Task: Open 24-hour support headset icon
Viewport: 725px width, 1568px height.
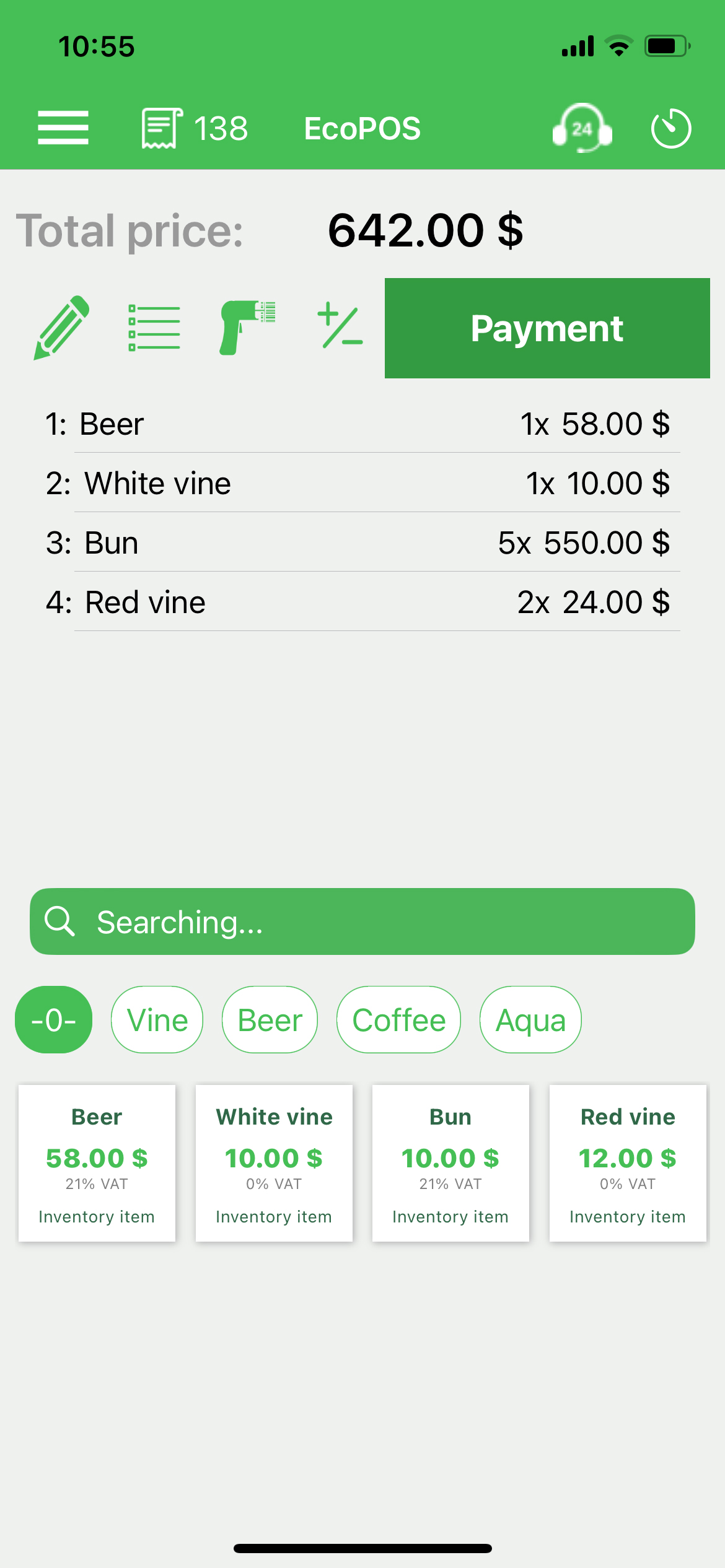Action: (x=582, y=128)
